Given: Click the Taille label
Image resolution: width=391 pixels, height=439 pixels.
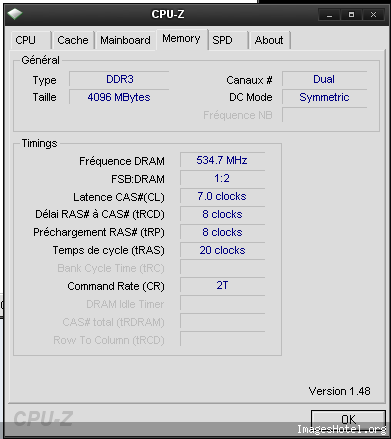Looking at the screenshot, I should tap(44, 97).
